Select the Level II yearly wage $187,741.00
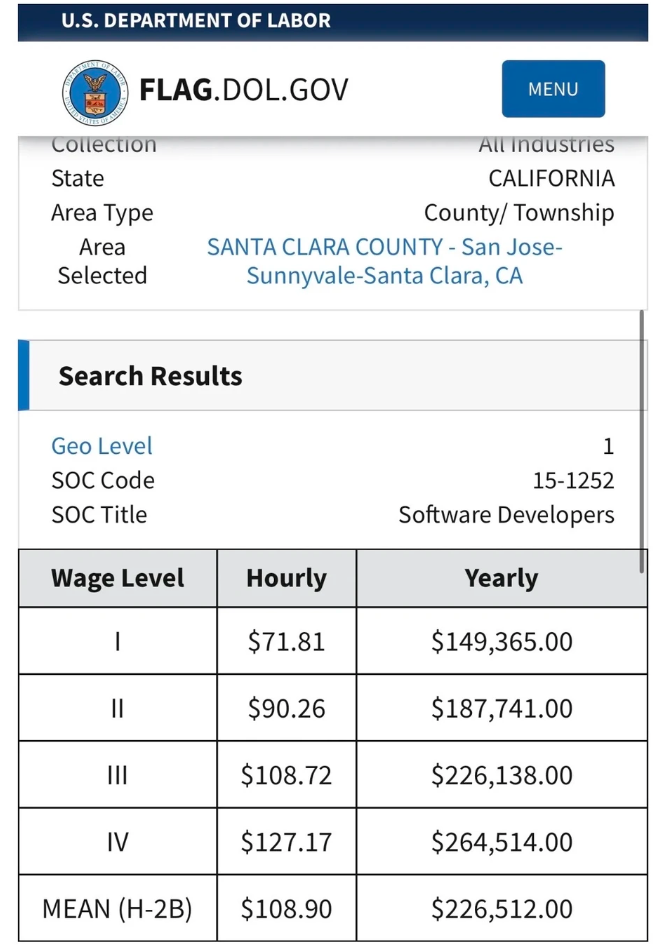 [501, 708]
